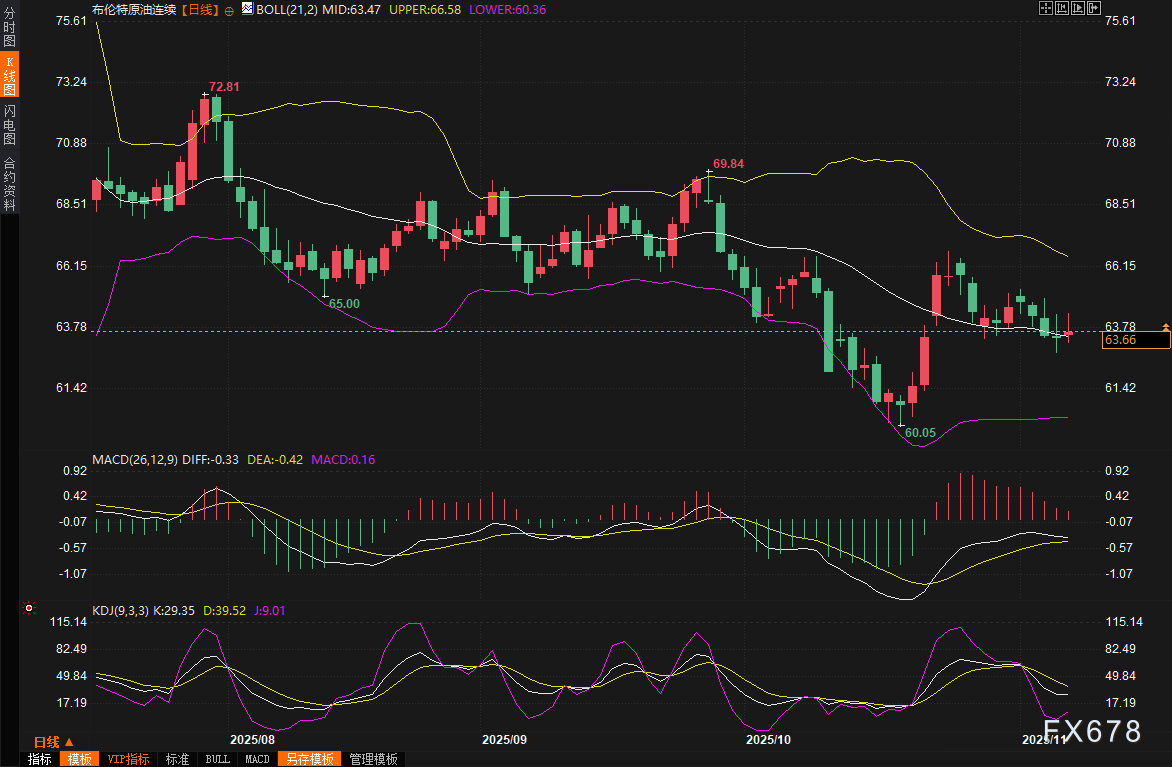The height and width of the screenshot is (767, 1172).
Task: Click the small red circle icon beside KDJ
Action: pyautogui.click(x=28, y=608)
